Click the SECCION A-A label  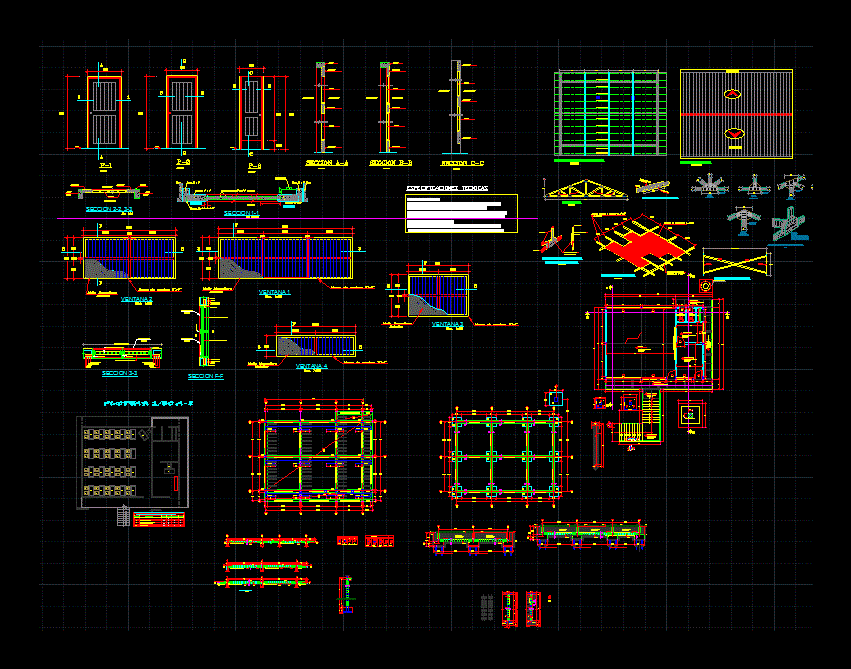326,162
